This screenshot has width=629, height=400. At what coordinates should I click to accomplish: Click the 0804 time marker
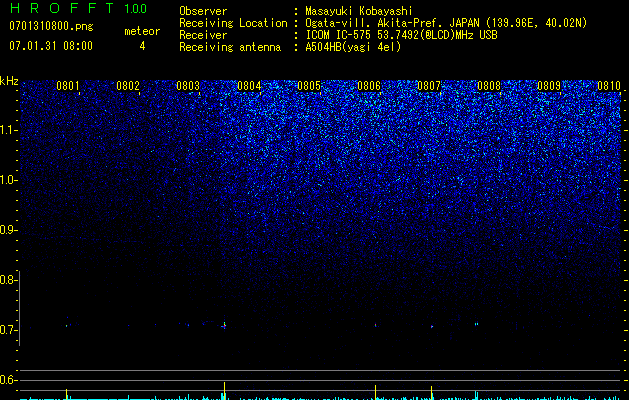(x=249, y=86)
